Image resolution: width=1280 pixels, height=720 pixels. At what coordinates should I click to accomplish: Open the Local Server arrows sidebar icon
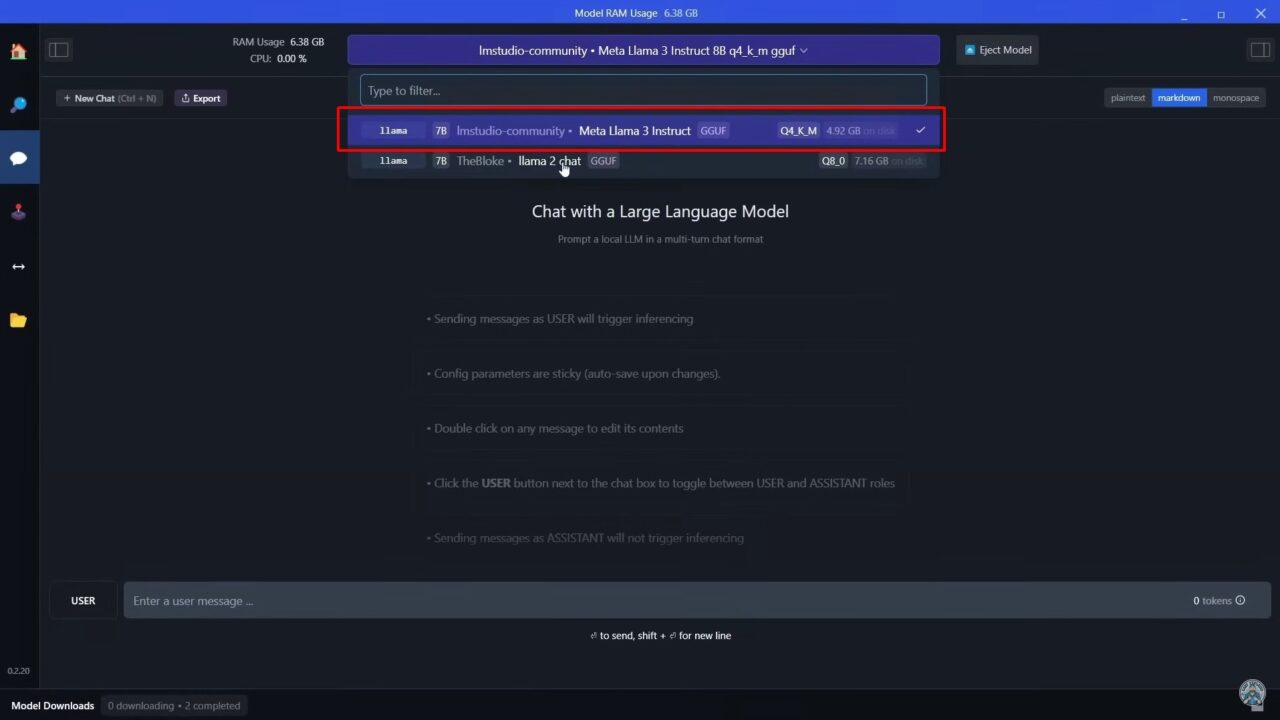tap(18, 267)
